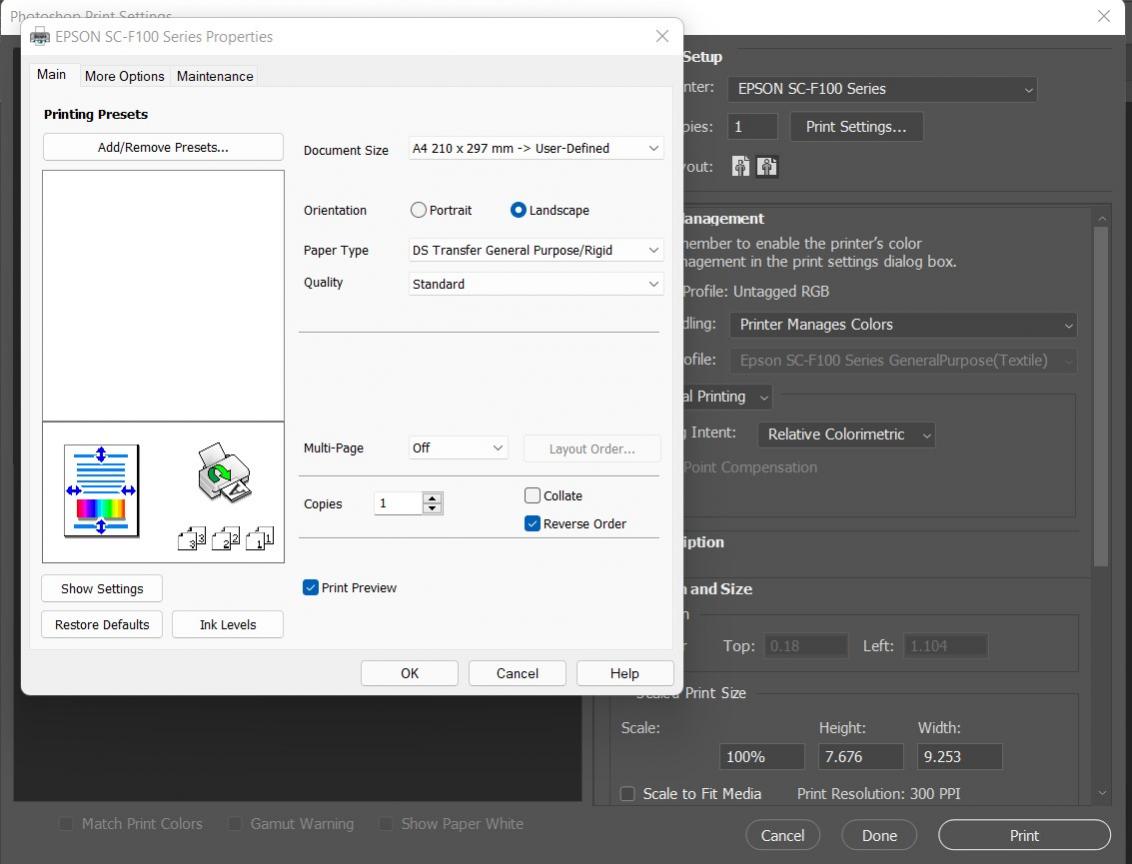The height and width of the screenshot is (864, 1132).
Task: Switch to the More Options tab
Action: (124, 76)
